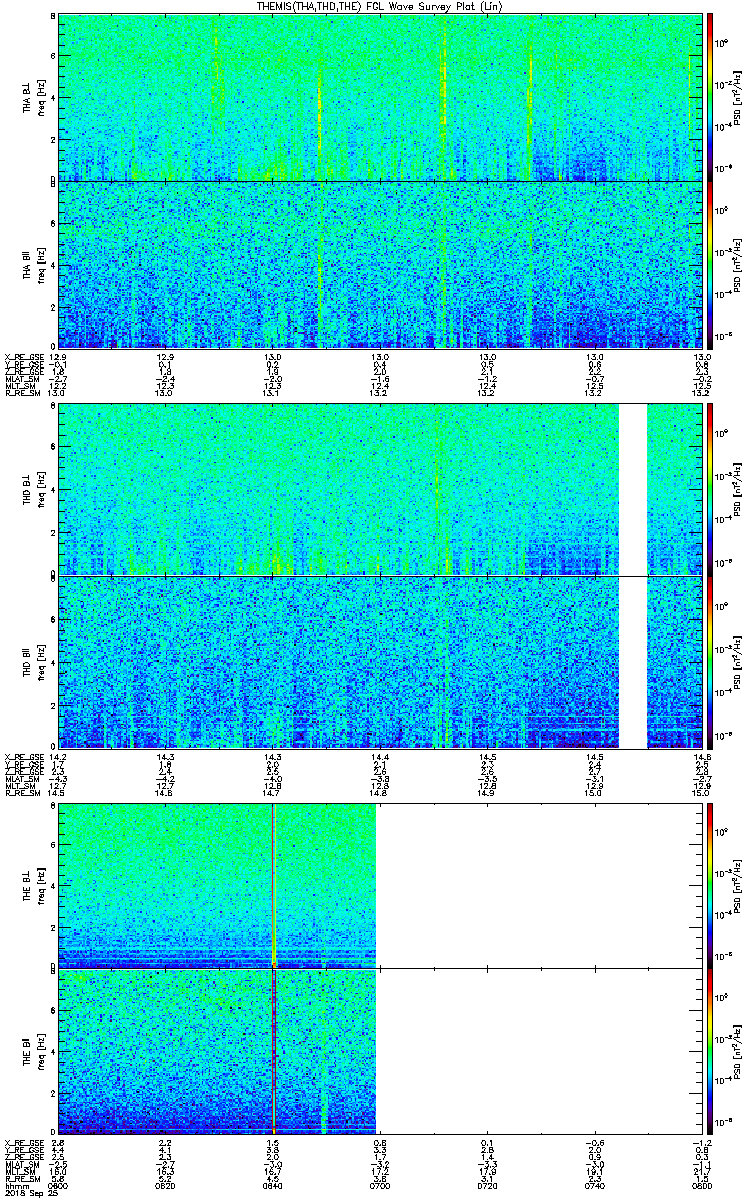The width and height of the screenshot is (750, 1200).
Task: Select the THD B-perpendicular spectrogram panel
Action: (x=379, y=489)
